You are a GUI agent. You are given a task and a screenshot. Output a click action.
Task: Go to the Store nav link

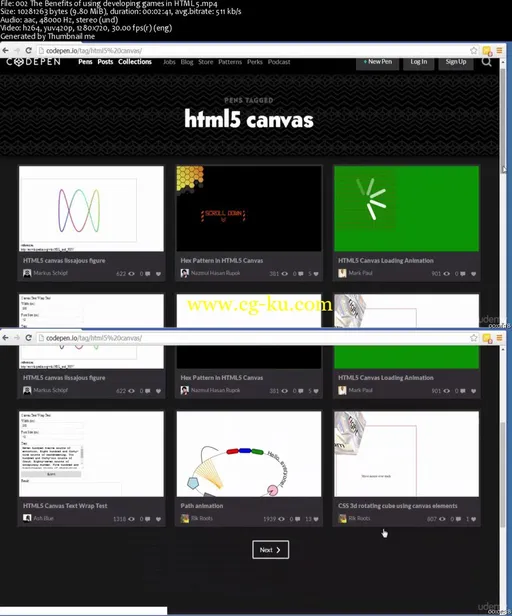point(206,62)
